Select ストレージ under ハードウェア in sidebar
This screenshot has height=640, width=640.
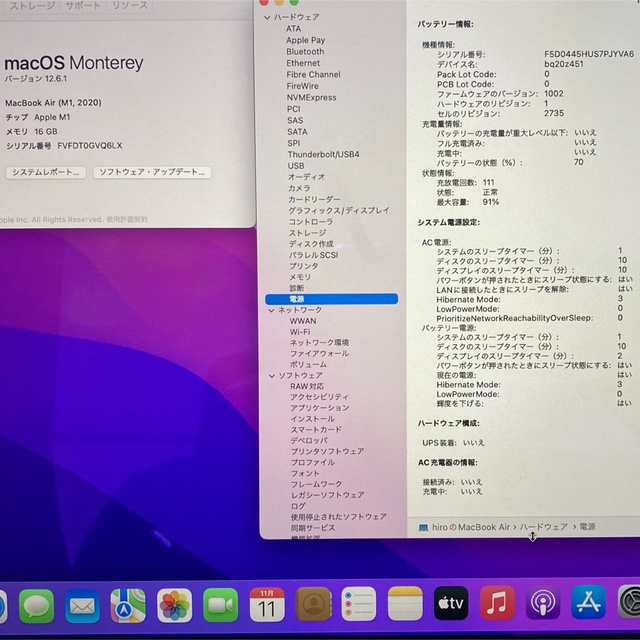pyautogui.click(x=307, y=233)
